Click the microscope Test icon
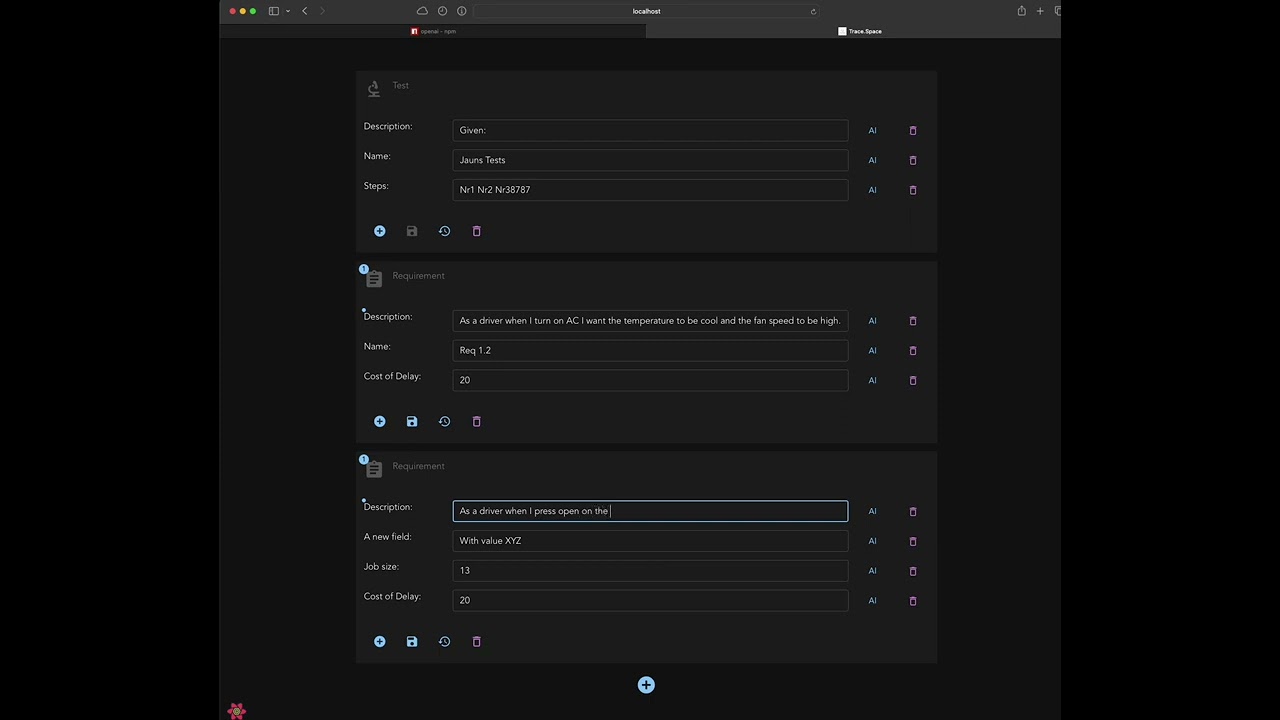Image resolution: width=1280 pixels, height=720 pixels. coord(374,89)
